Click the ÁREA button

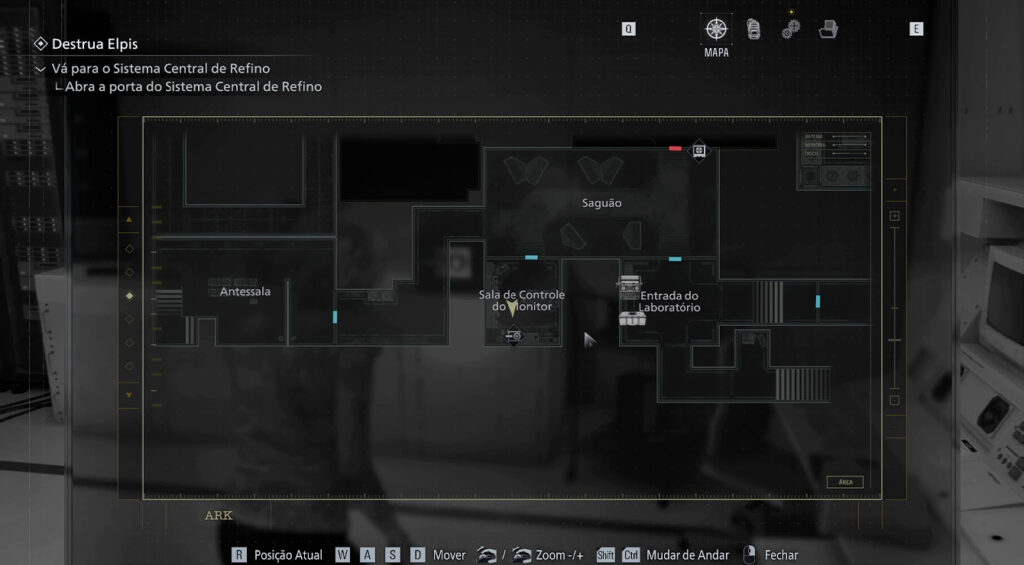click(845, 482)
